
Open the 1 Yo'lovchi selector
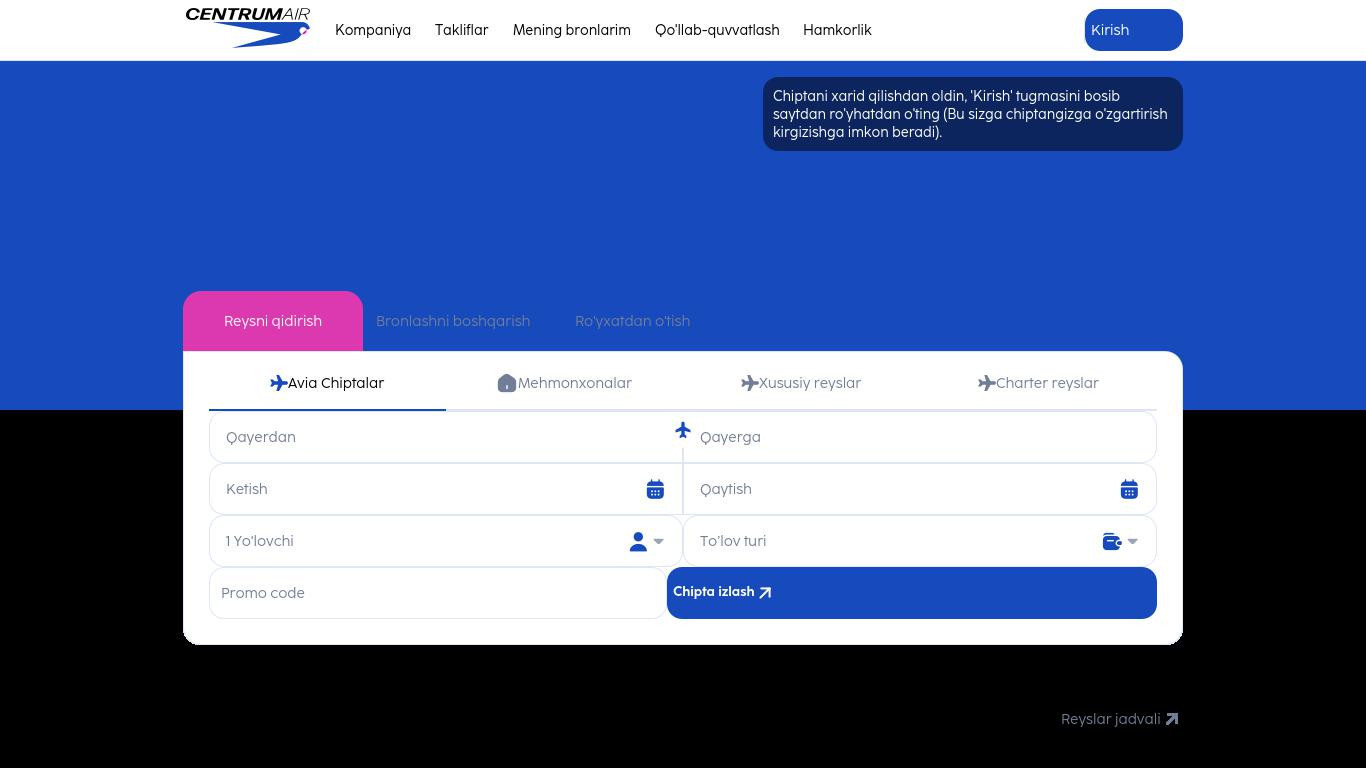(446, 541)
